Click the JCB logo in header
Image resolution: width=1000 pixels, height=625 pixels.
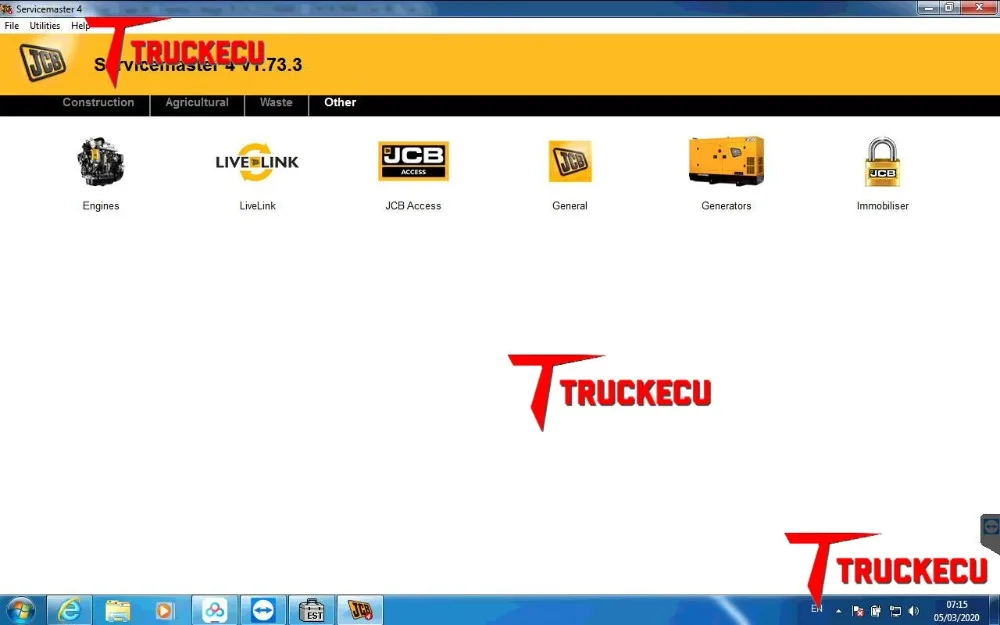43,62
